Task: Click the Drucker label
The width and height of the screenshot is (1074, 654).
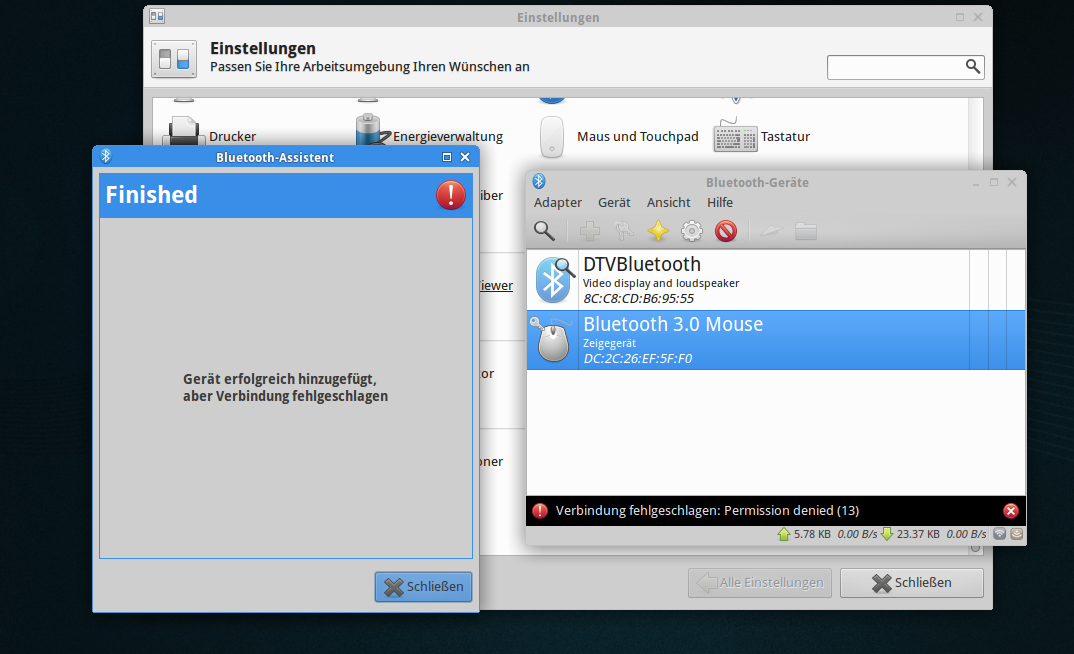Action: 232,136
